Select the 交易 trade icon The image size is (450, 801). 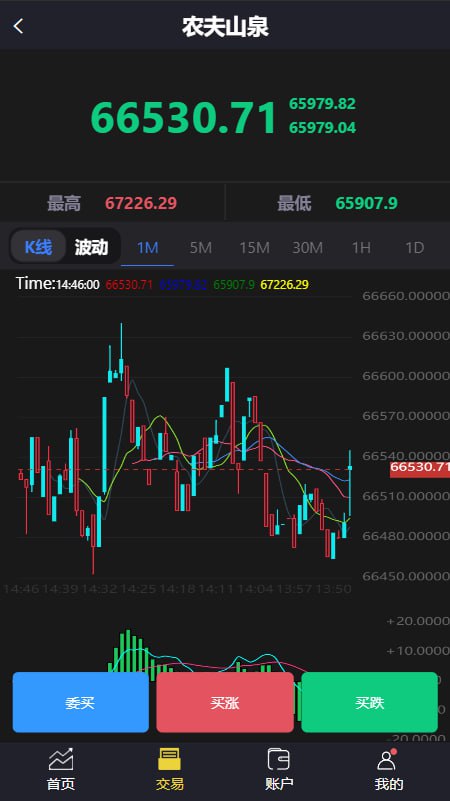click(170, 759)
